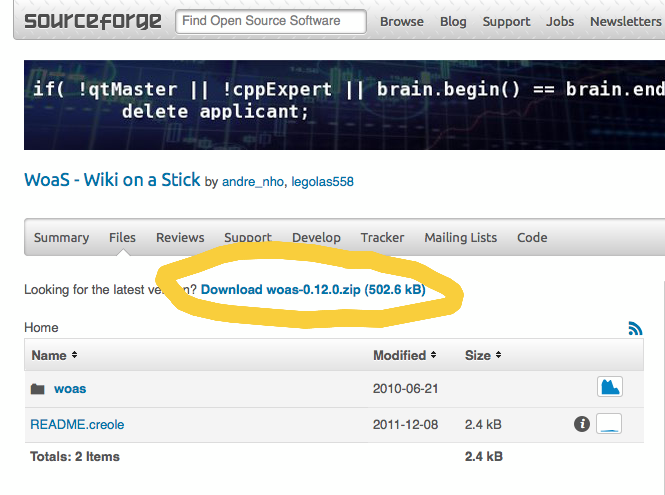Image resolution: width=665 pixels, height=495 pixels.
Task: Click the SourceForge logo
Action: (92, 21)
